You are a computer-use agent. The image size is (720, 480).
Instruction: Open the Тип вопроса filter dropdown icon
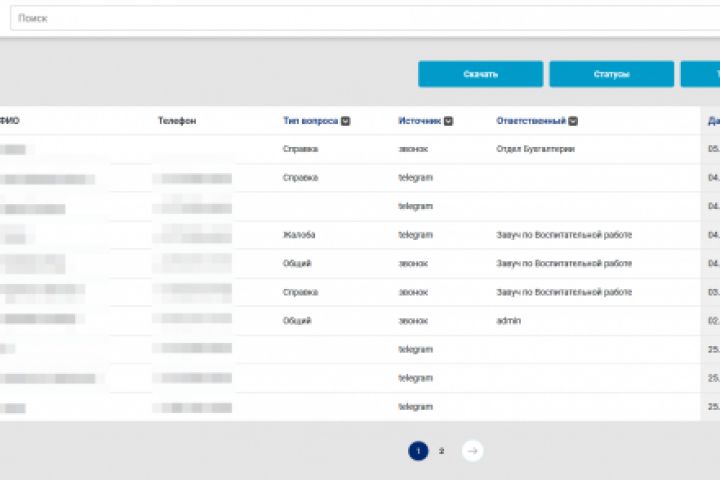[345, 121]
